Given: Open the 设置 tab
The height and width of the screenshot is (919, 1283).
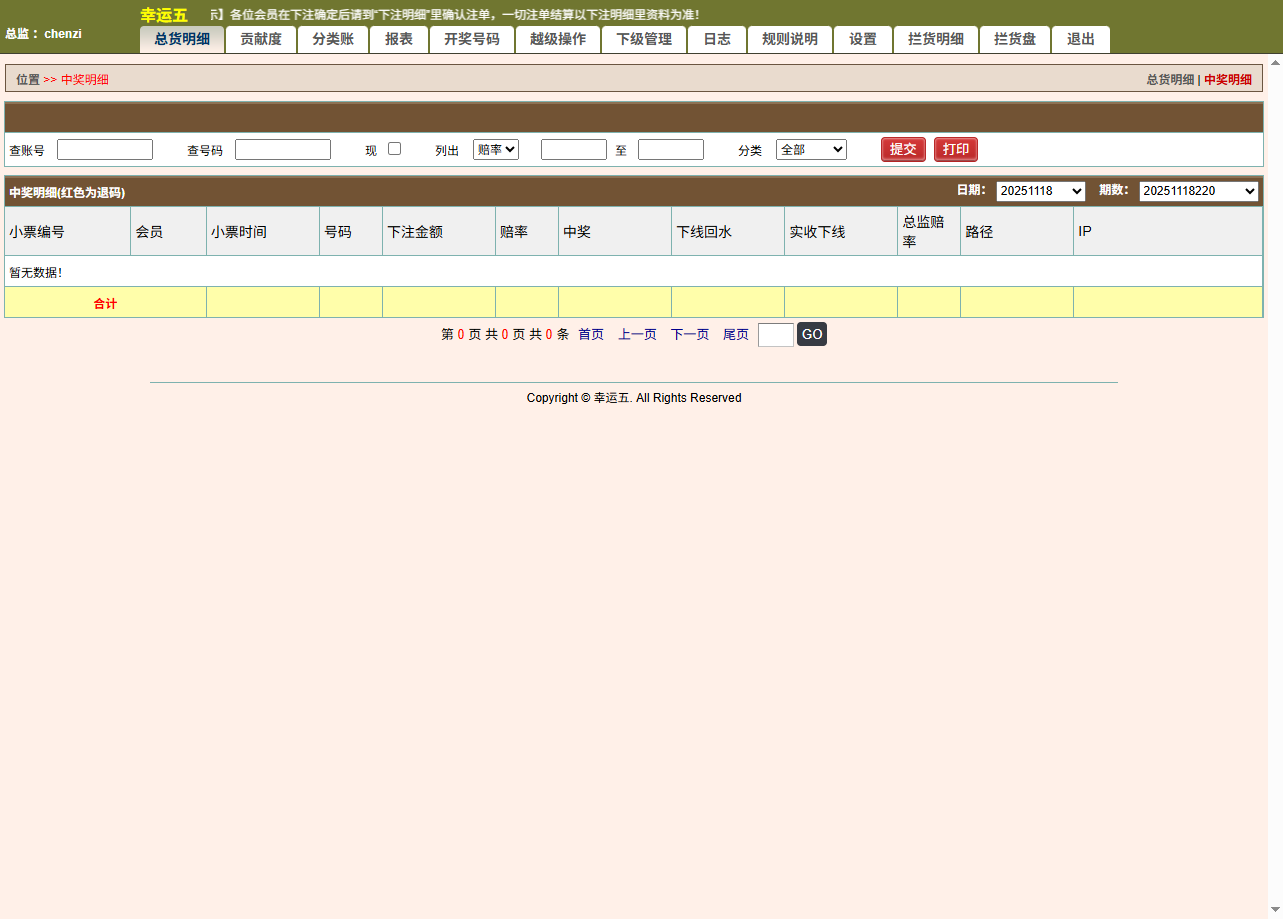Looking at the screenshot, I should click(x=863, y=40).
